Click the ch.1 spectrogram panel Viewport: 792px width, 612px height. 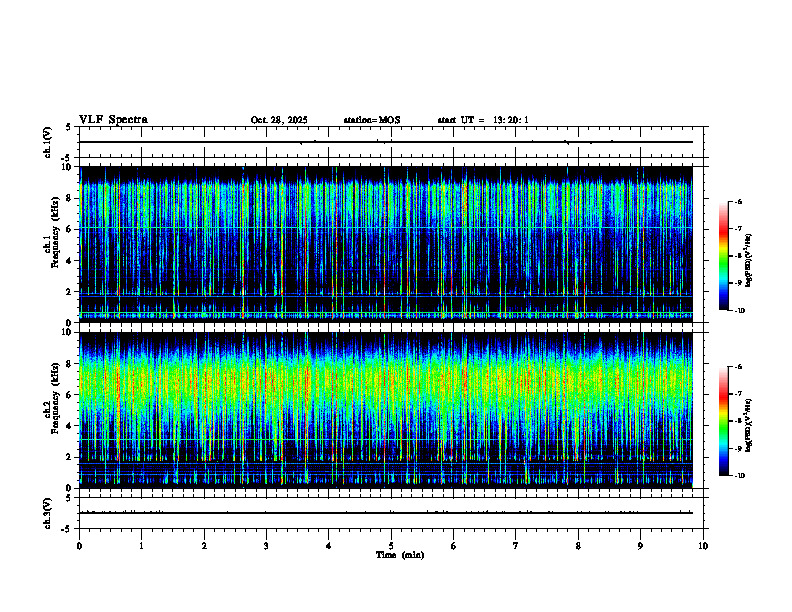click(x=386, y=244)
